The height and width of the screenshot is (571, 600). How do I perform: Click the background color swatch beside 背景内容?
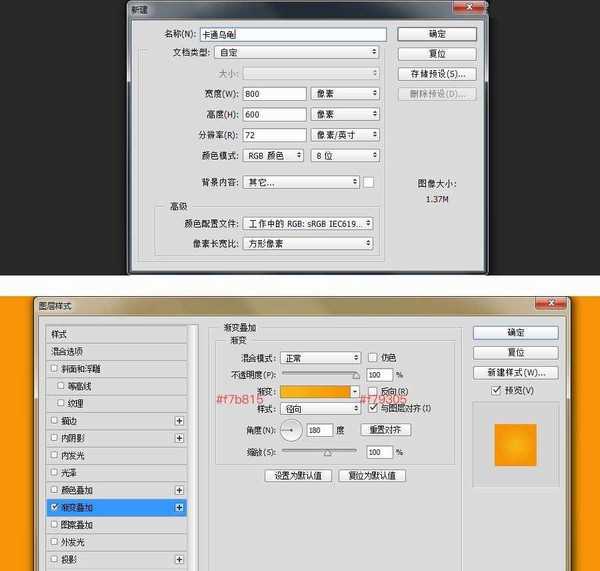click(368, 182)
